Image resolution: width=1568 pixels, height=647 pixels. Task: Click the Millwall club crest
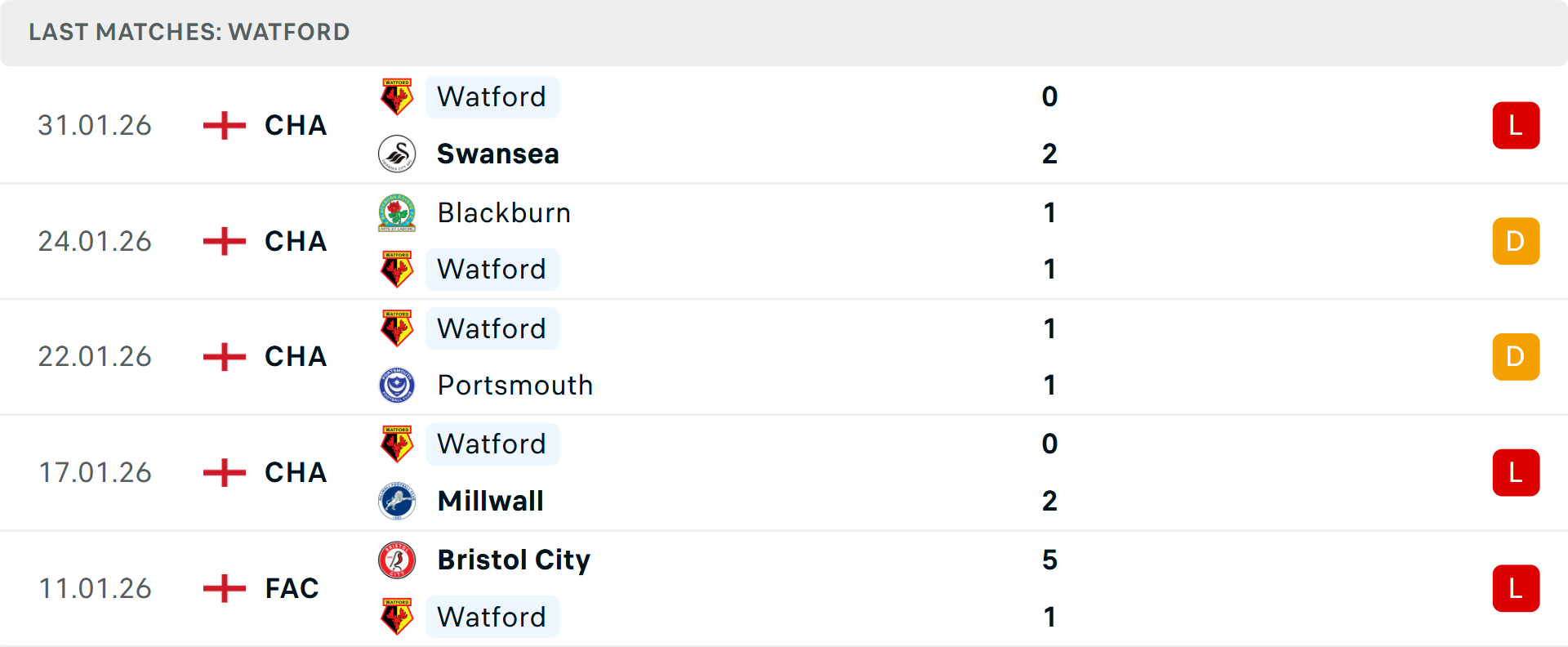click(x=397, y=501)
